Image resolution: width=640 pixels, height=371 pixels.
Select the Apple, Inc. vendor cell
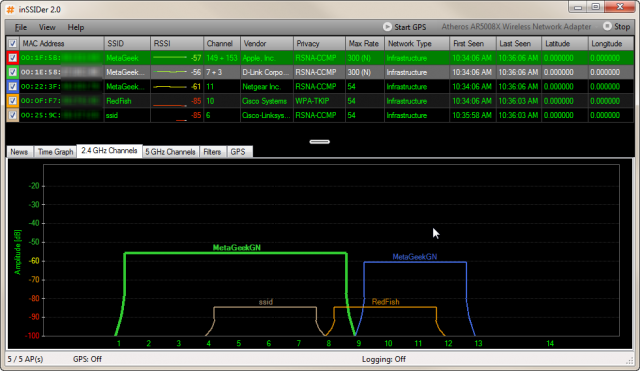click(x=267, y=58)
